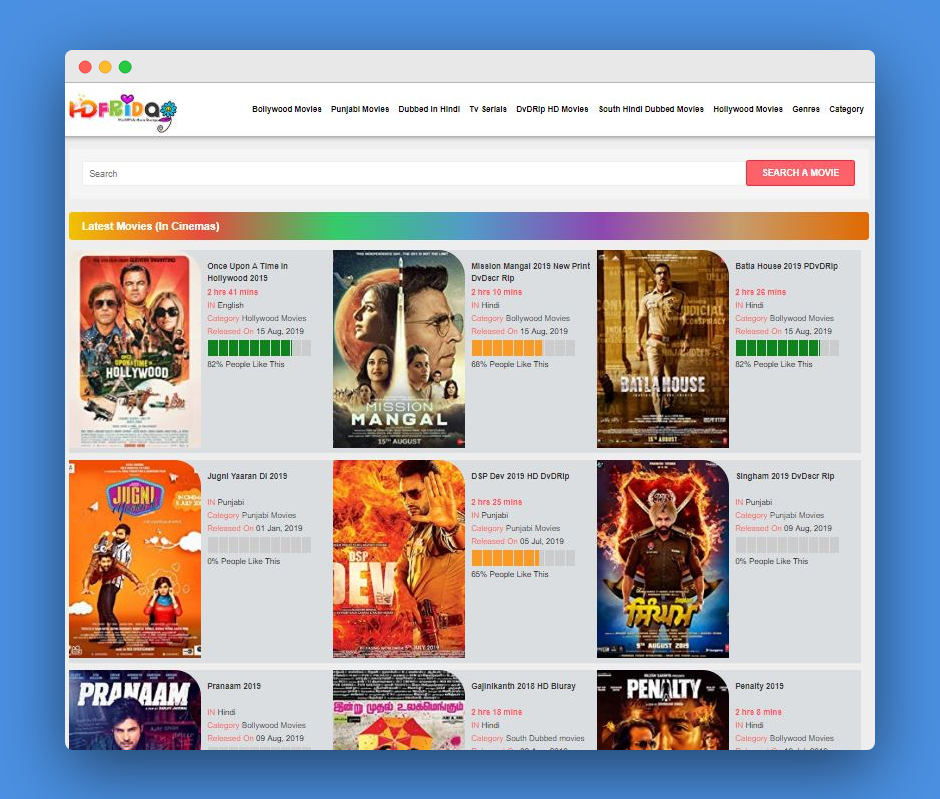Click Mission Mangal 68% orange rating bar
The height and width of the screenshot is (799, 940).
[523, 348]
